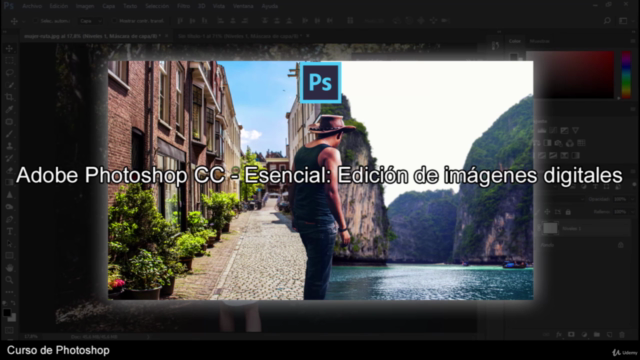Open the History panel icon
The width and height of the screenshot is (640, 360).
coord(496,46)
